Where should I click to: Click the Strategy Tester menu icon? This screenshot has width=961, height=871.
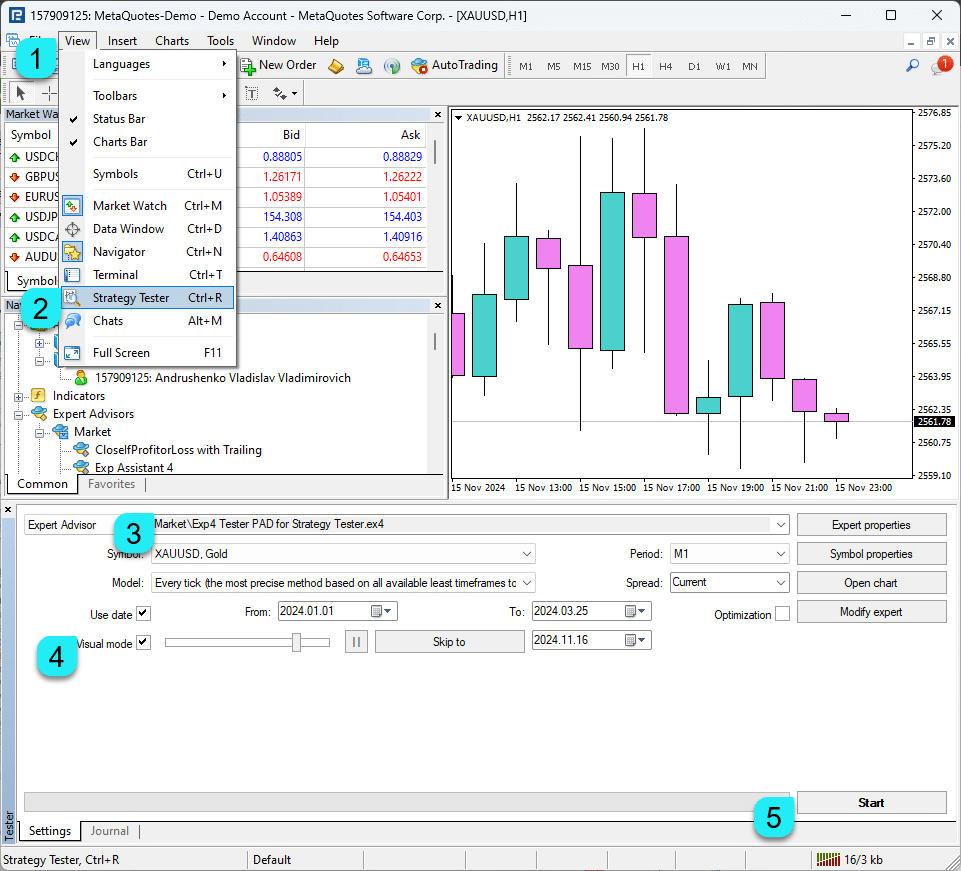click(73, 298)
